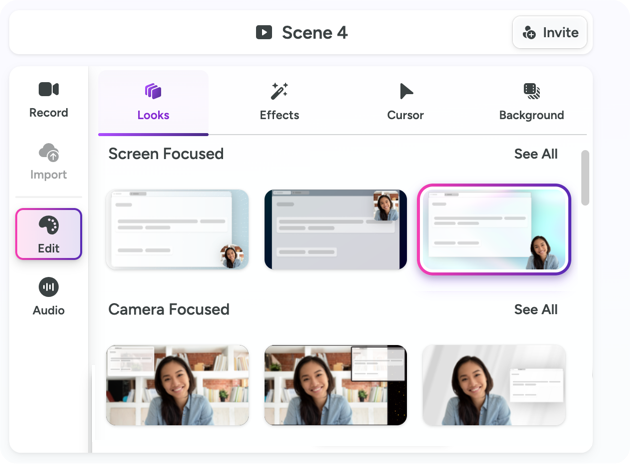Image resolution: width=630 pixels, height=464 pixels.
Task: See all Screen Focused looks
Action: pyautogui.click(x=536, y=154)
